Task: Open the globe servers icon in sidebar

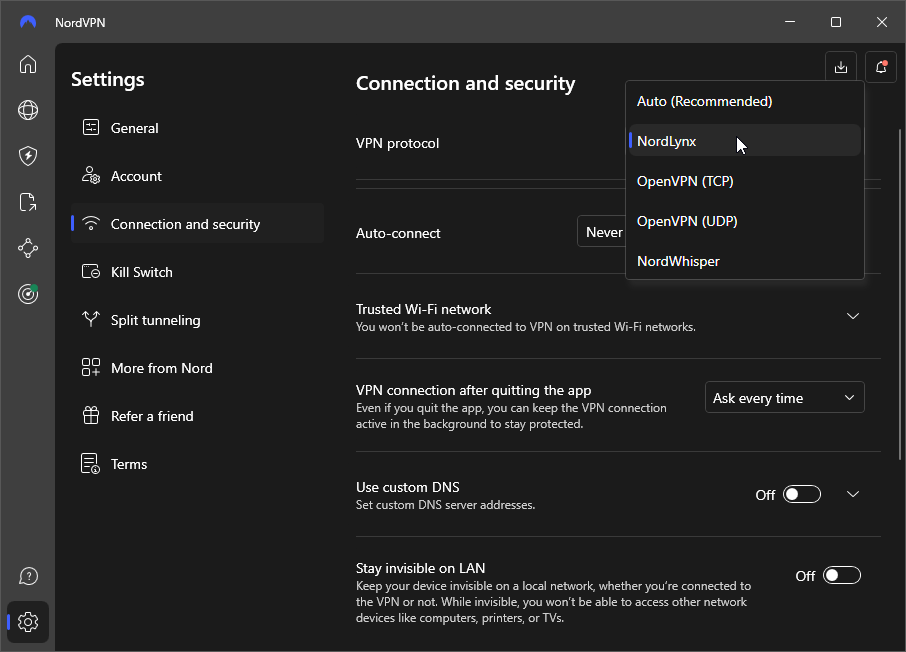Action: pos(28,110)
